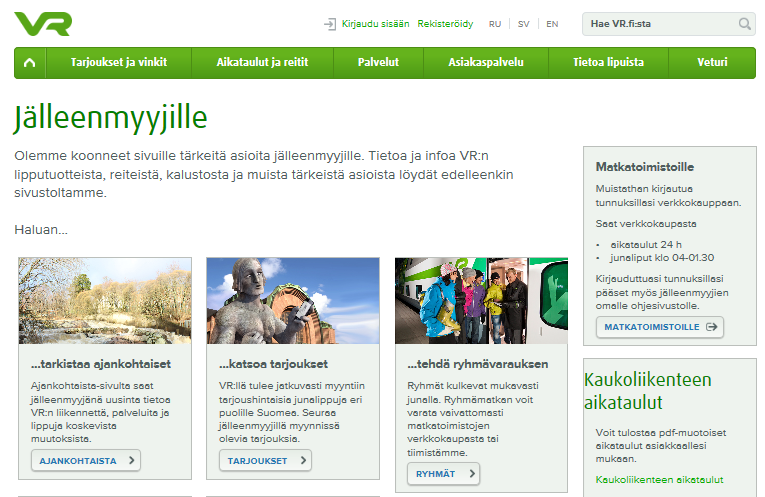
Task: Click the login arrow icon
Action: (330, 24)
